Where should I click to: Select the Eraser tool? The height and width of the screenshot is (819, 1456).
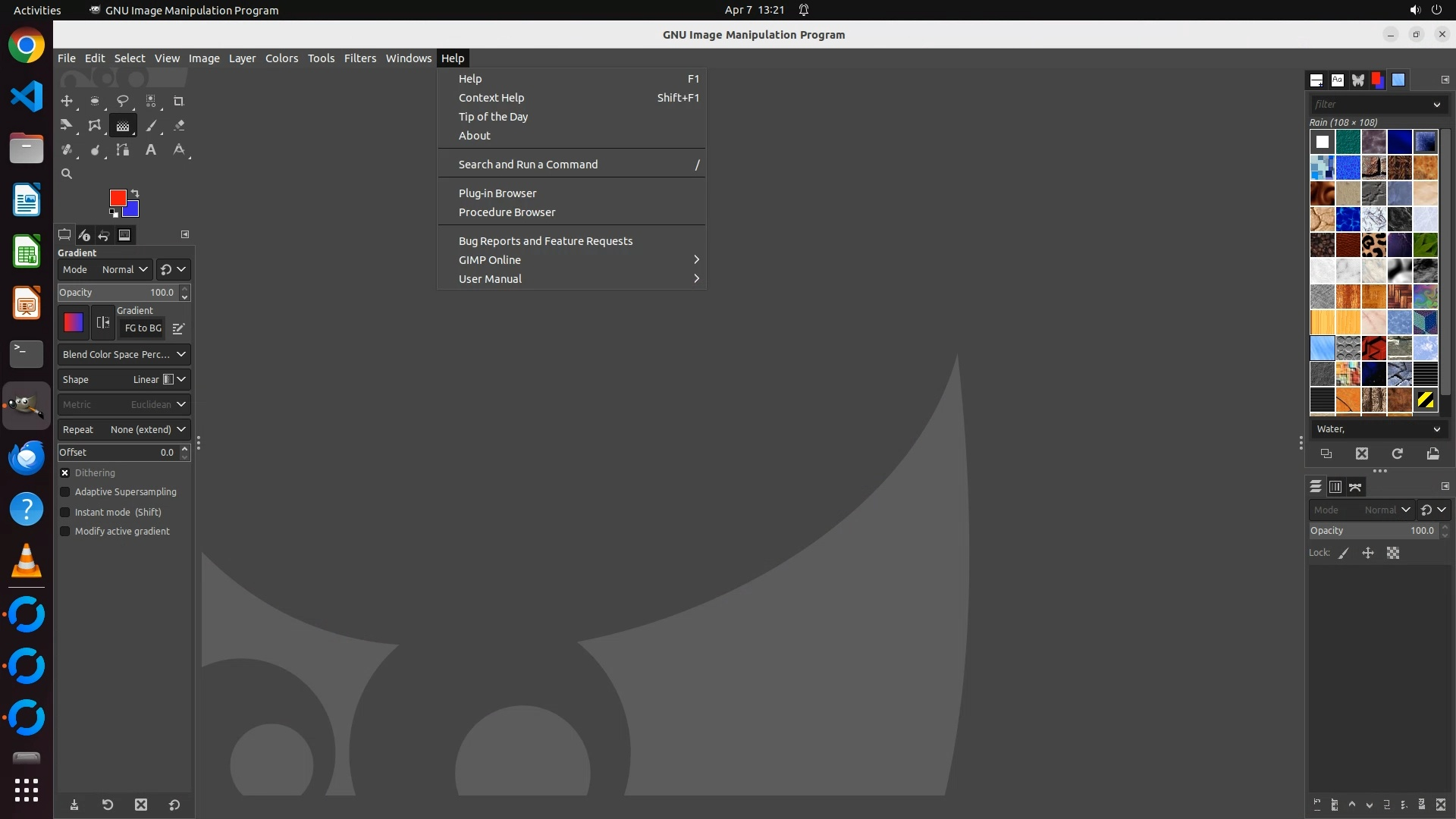(x=179, y=126)
